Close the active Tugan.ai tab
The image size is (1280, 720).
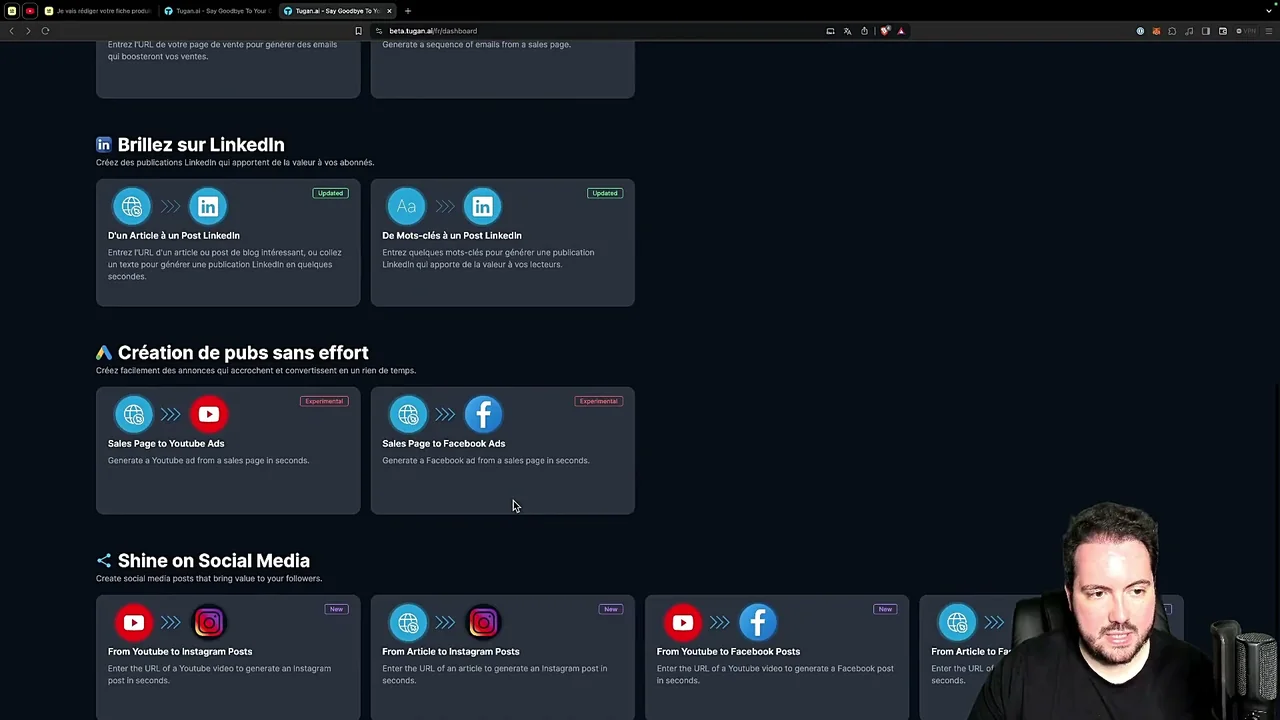(389, 11)
